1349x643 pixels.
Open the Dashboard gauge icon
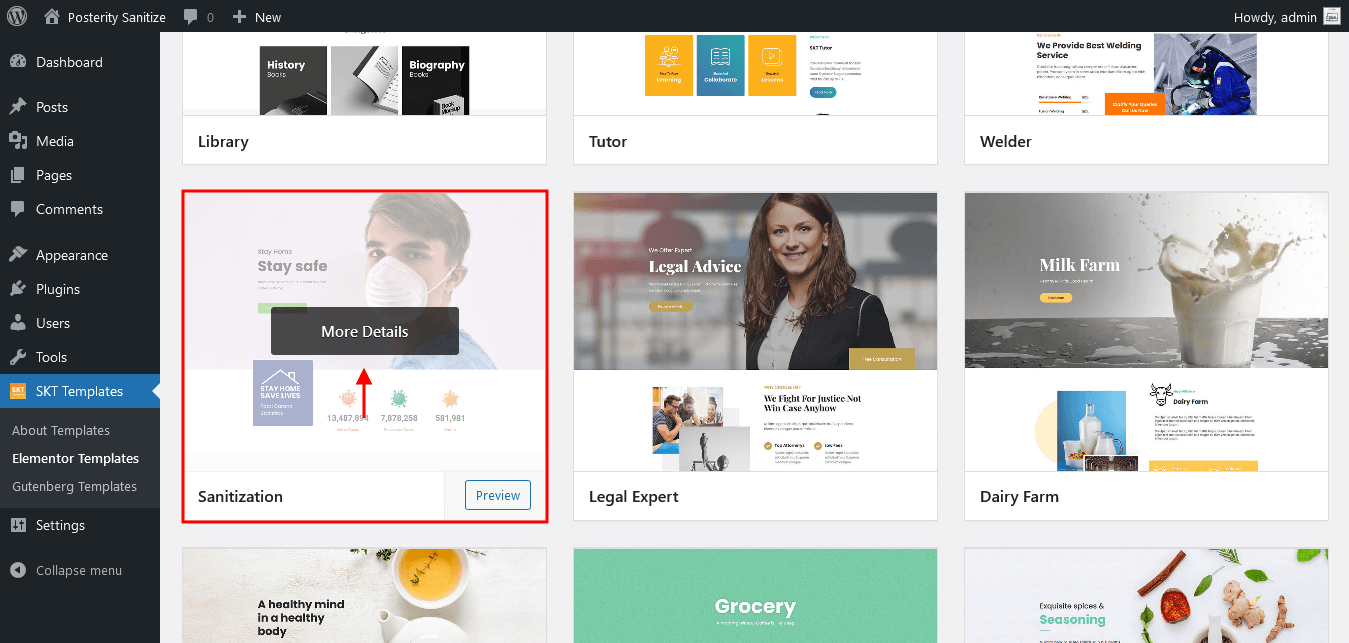18,62
